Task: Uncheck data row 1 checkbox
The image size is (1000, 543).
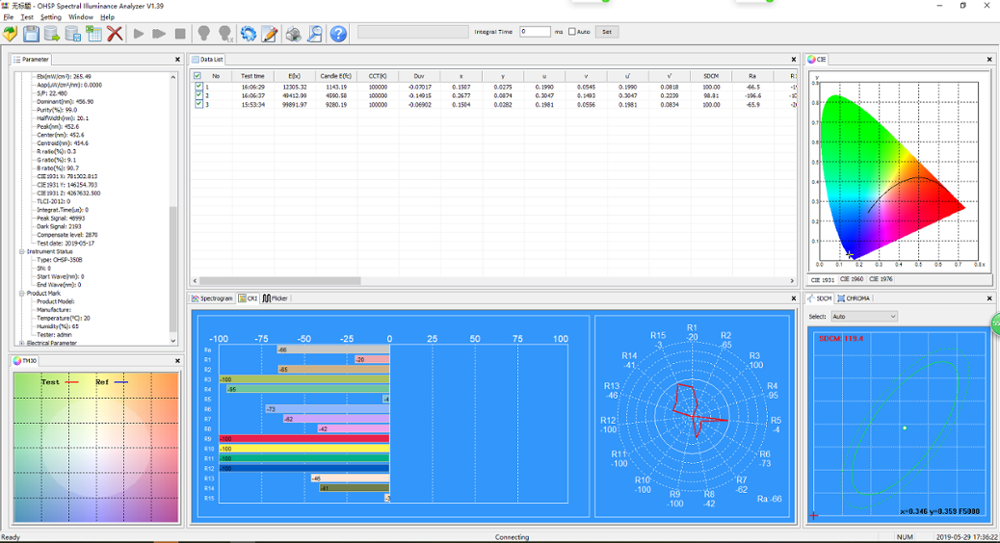Action: tap(198, 87)
